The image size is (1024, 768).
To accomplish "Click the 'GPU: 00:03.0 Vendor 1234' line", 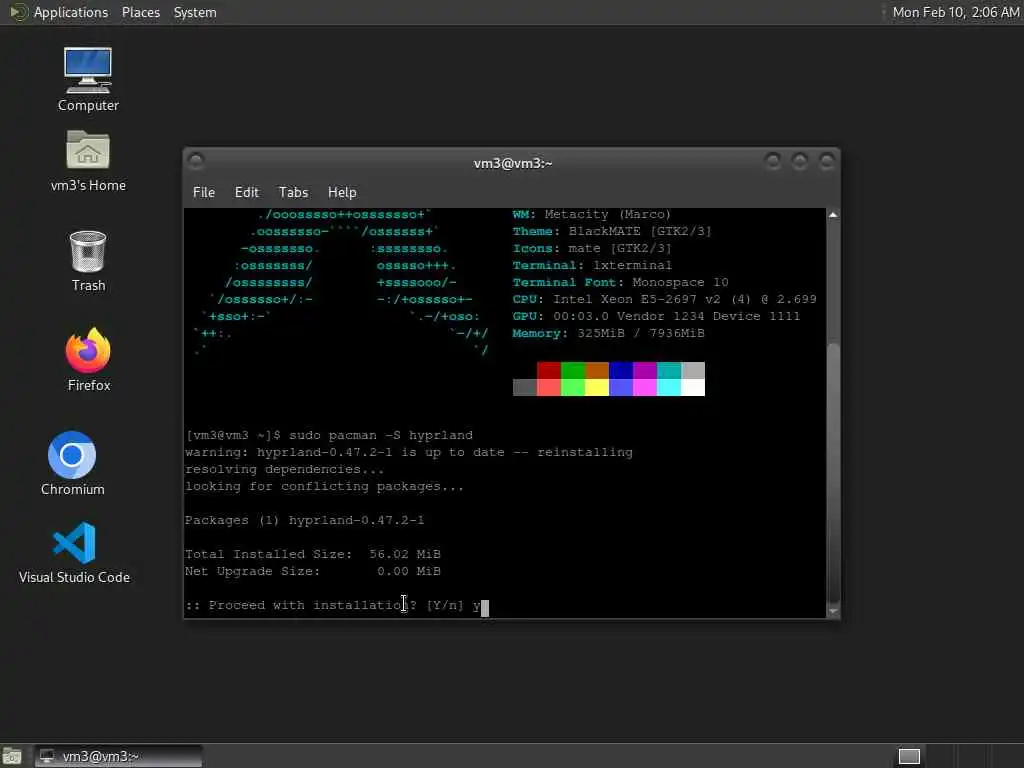I will [656, 317].
